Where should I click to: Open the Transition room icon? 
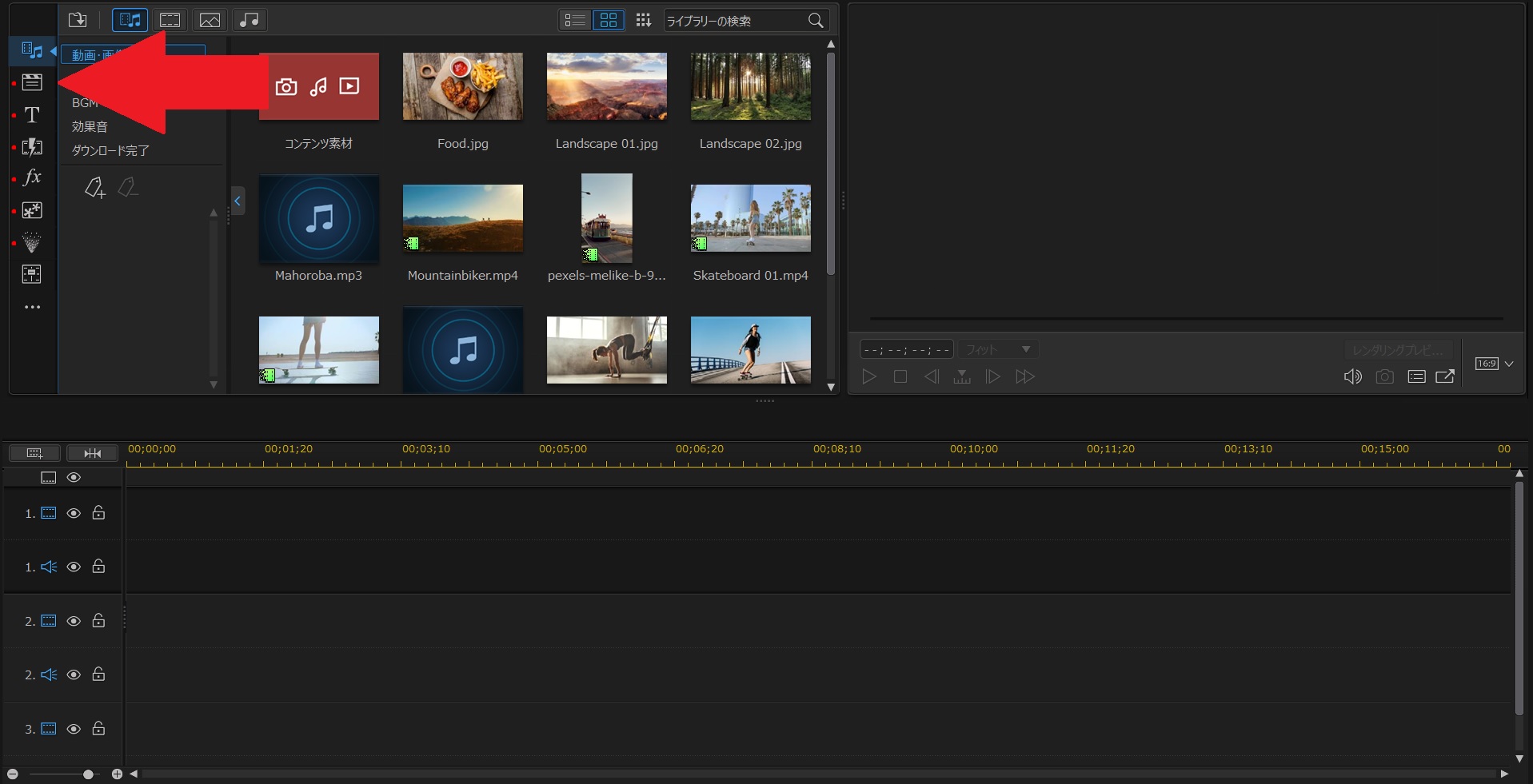coord(32,147)
